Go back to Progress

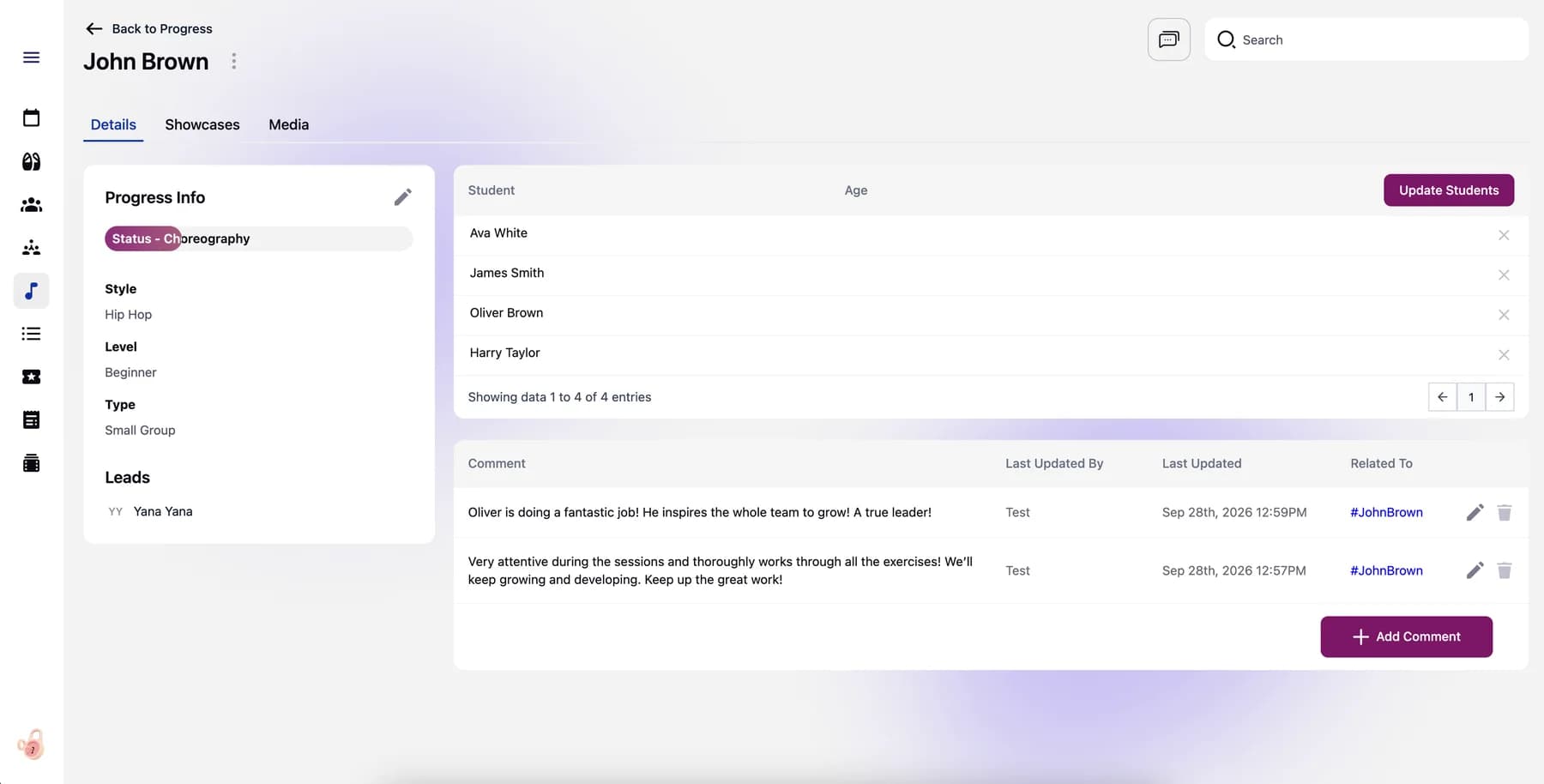click(148, 28)
